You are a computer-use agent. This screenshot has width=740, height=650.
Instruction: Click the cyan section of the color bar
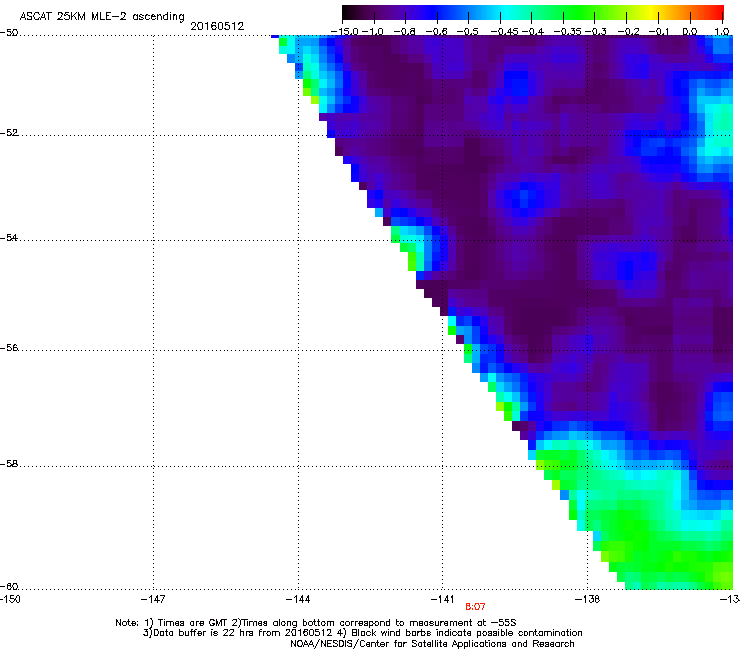pos(505,13)
